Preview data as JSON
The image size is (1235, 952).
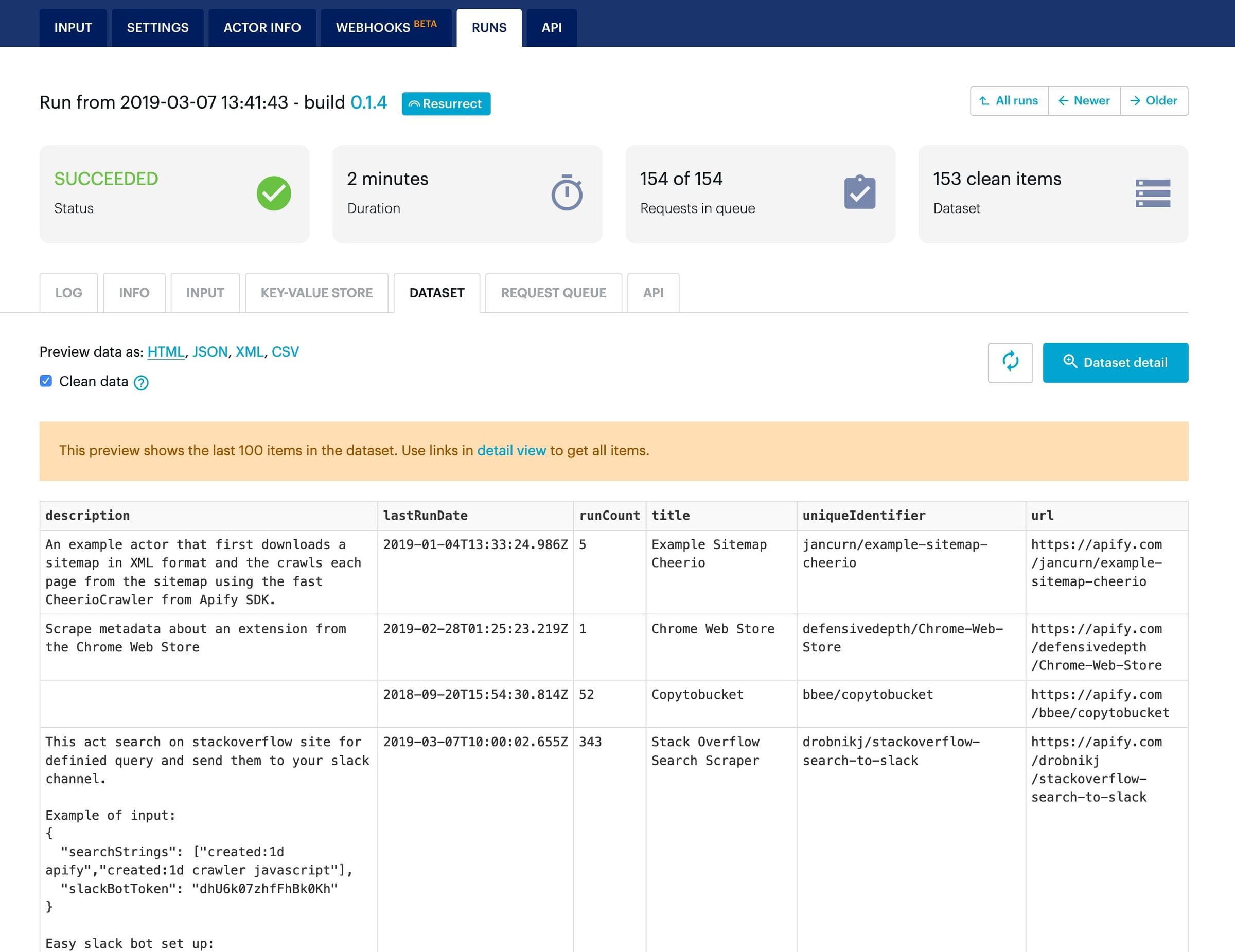(210, 351)
